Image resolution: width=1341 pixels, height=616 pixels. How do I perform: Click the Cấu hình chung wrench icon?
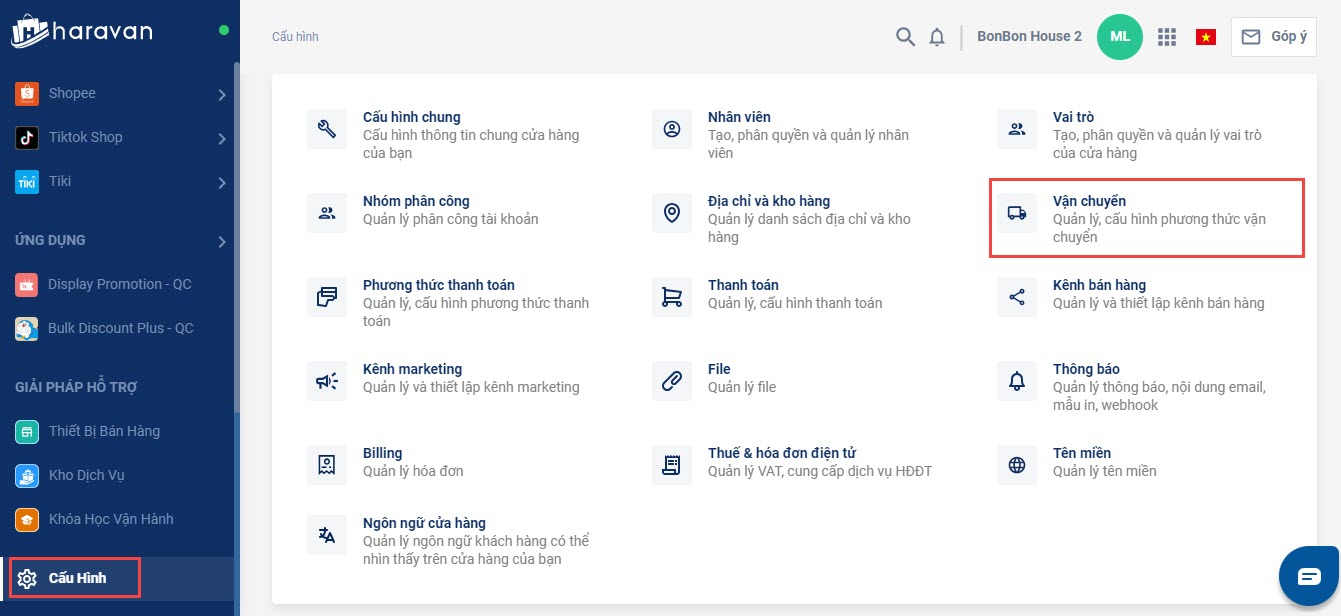click(326, 129)
